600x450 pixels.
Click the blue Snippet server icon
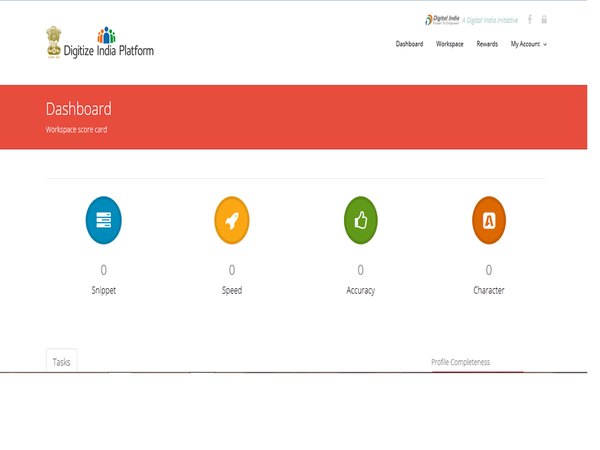click(103, 221)
